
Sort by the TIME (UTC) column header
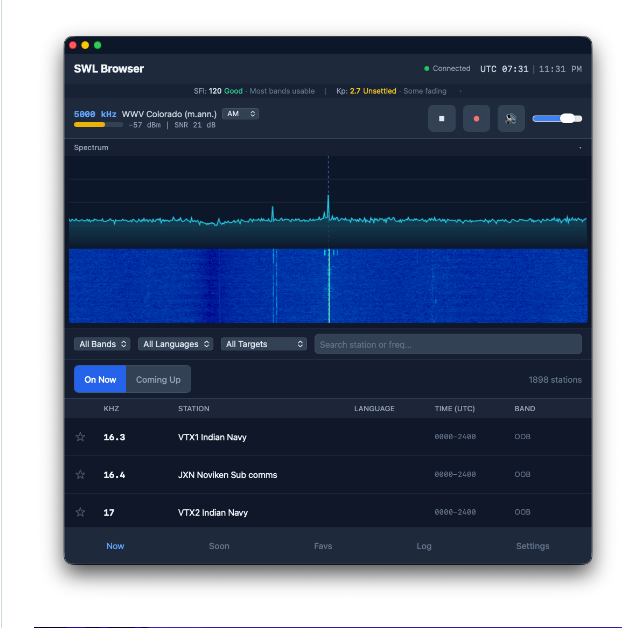tap(455, 409)
